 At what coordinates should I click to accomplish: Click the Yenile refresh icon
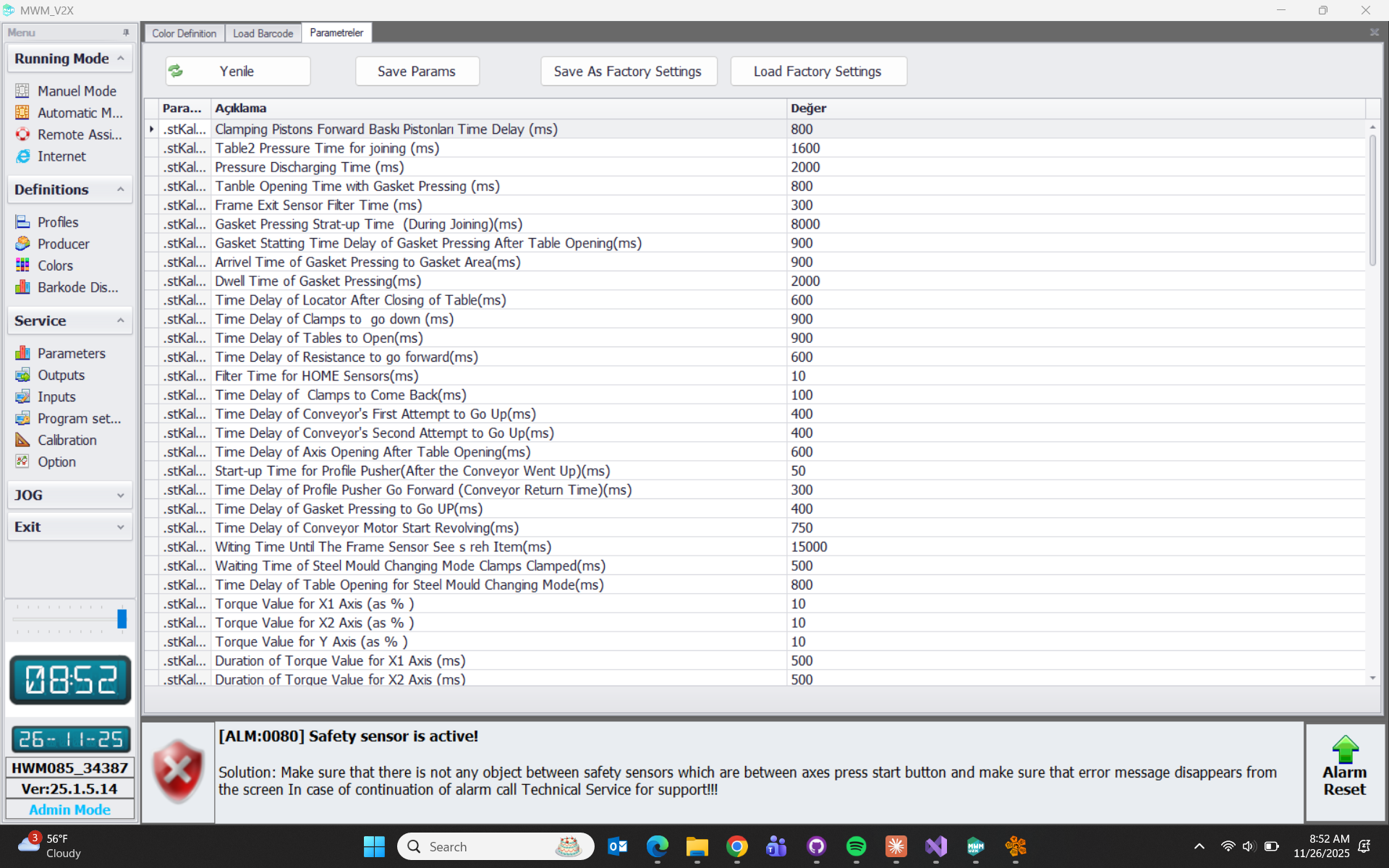(x=176, y=71)
